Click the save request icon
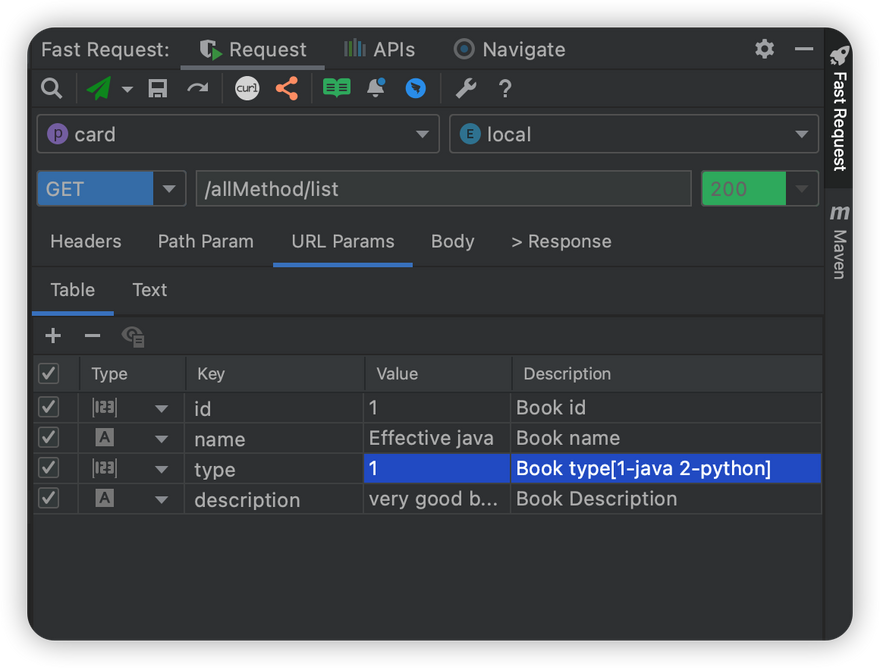The width and height of the screenshot is (880, 668). 158,89
